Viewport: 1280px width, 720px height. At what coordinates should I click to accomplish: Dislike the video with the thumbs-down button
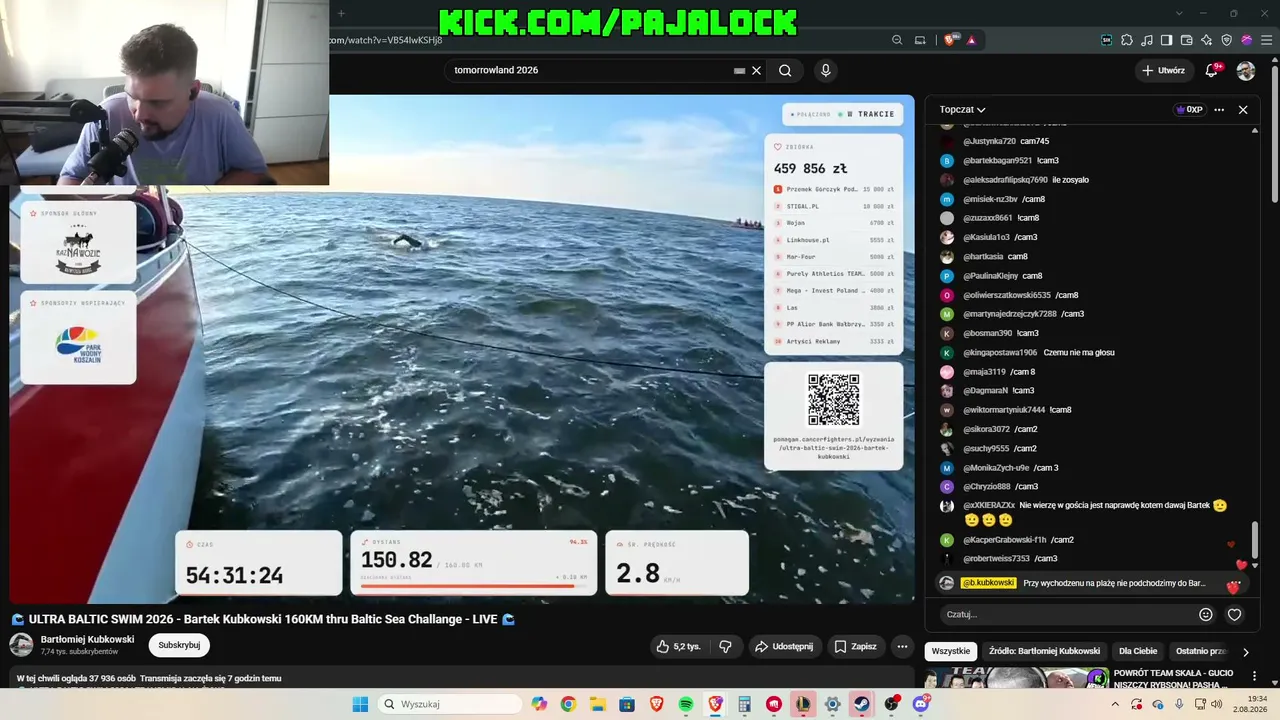point(725,647)
